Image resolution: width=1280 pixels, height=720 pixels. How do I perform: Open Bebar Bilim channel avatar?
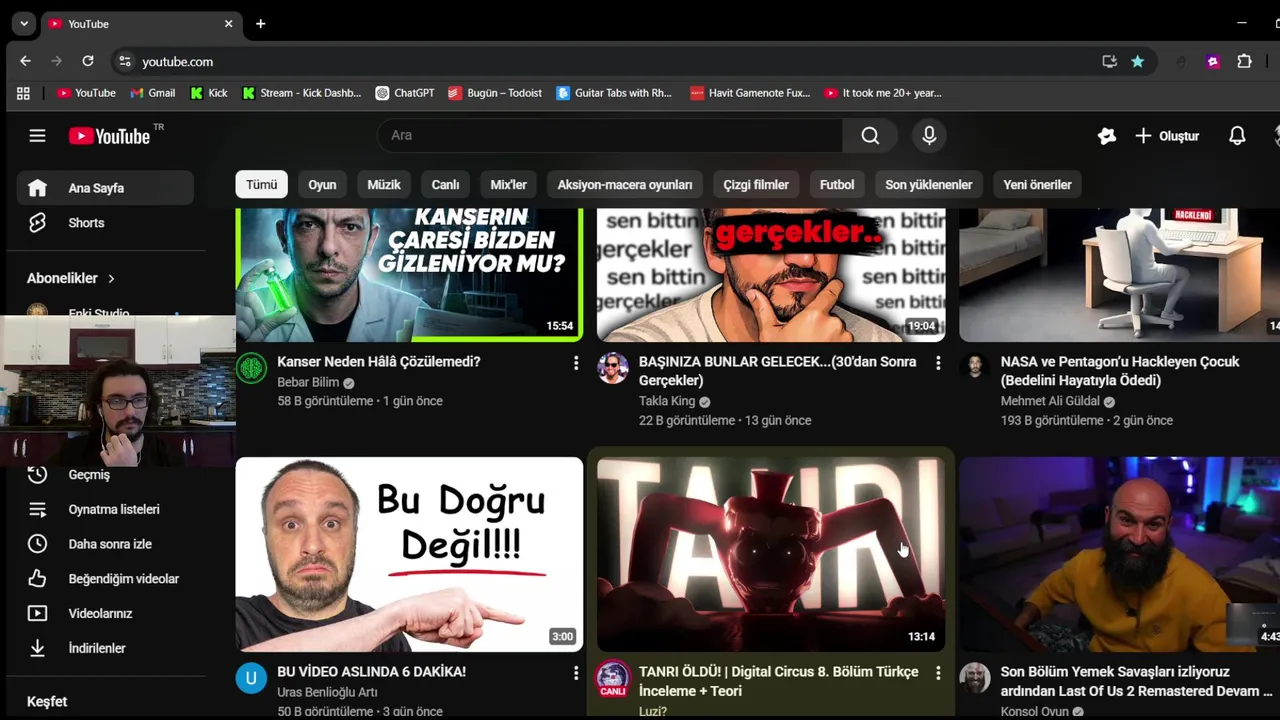pyautogui.click(x=251, y=368)
